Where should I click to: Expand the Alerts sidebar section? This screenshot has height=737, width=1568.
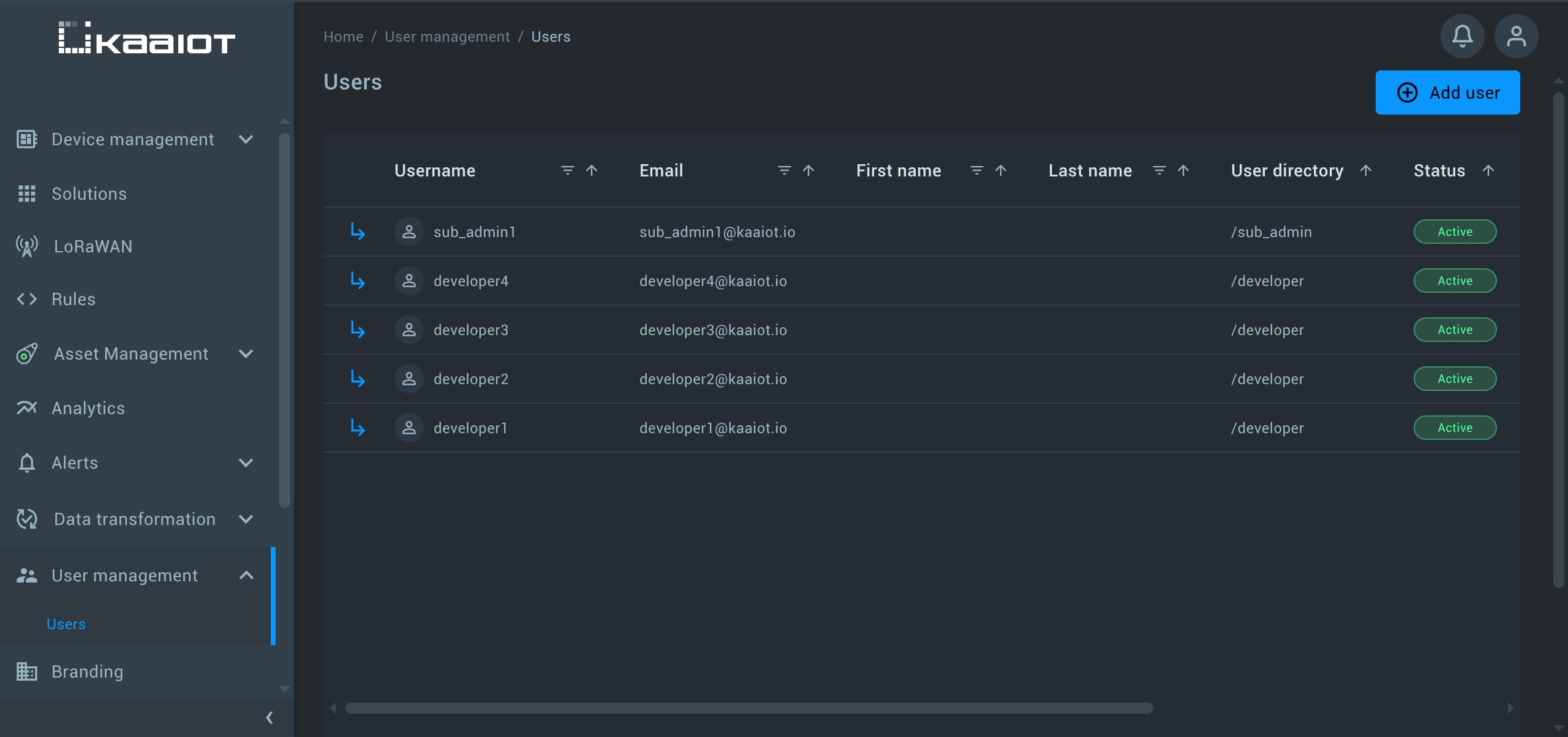246,463
